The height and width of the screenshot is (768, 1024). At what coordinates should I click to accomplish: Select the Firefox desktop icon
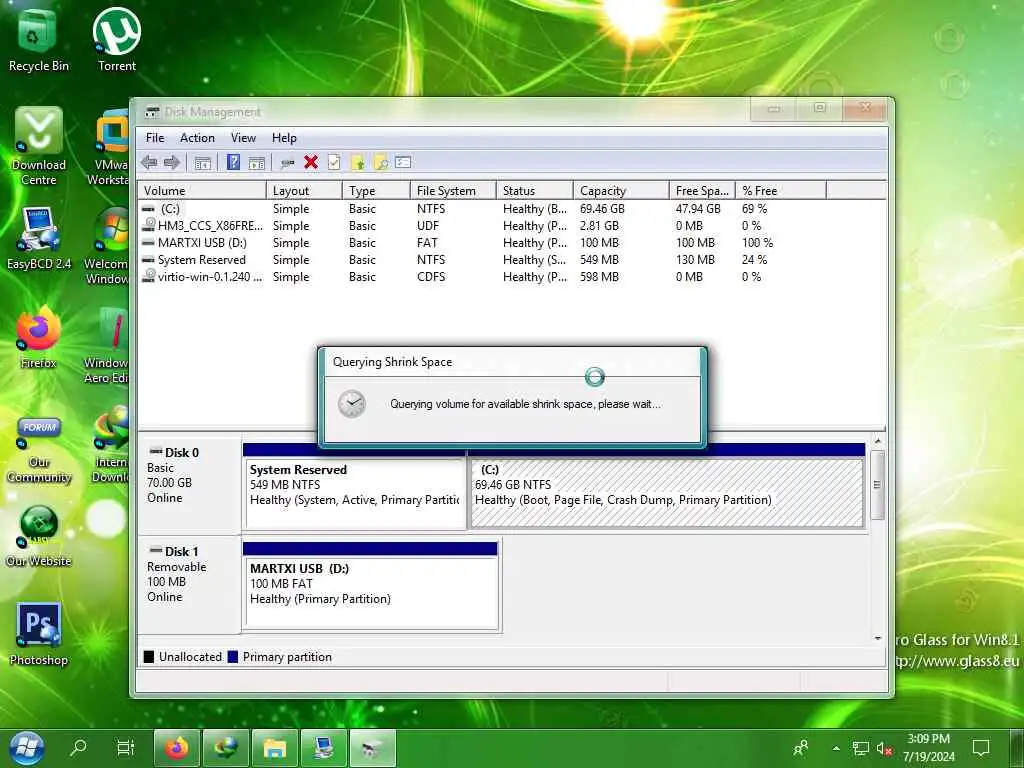coord(39,338)
